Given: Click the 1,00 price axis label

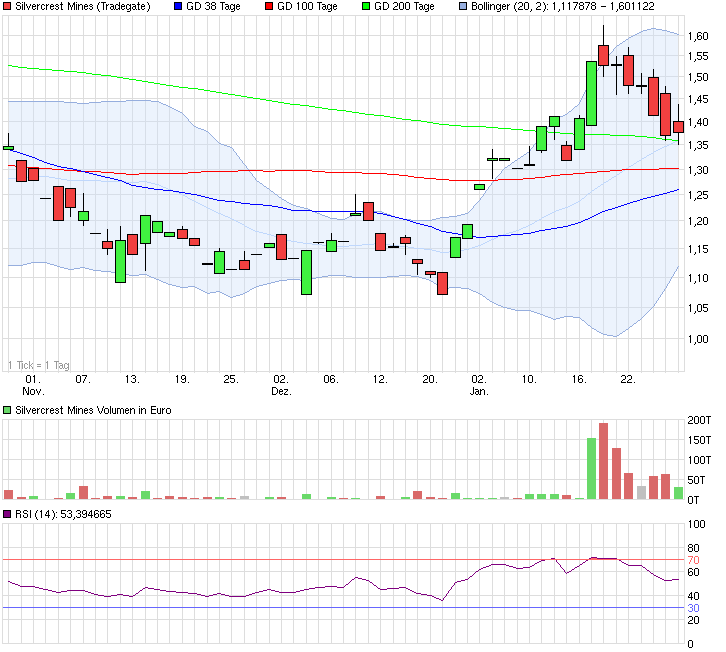Looking at the screenshot, I should (698, 339).
